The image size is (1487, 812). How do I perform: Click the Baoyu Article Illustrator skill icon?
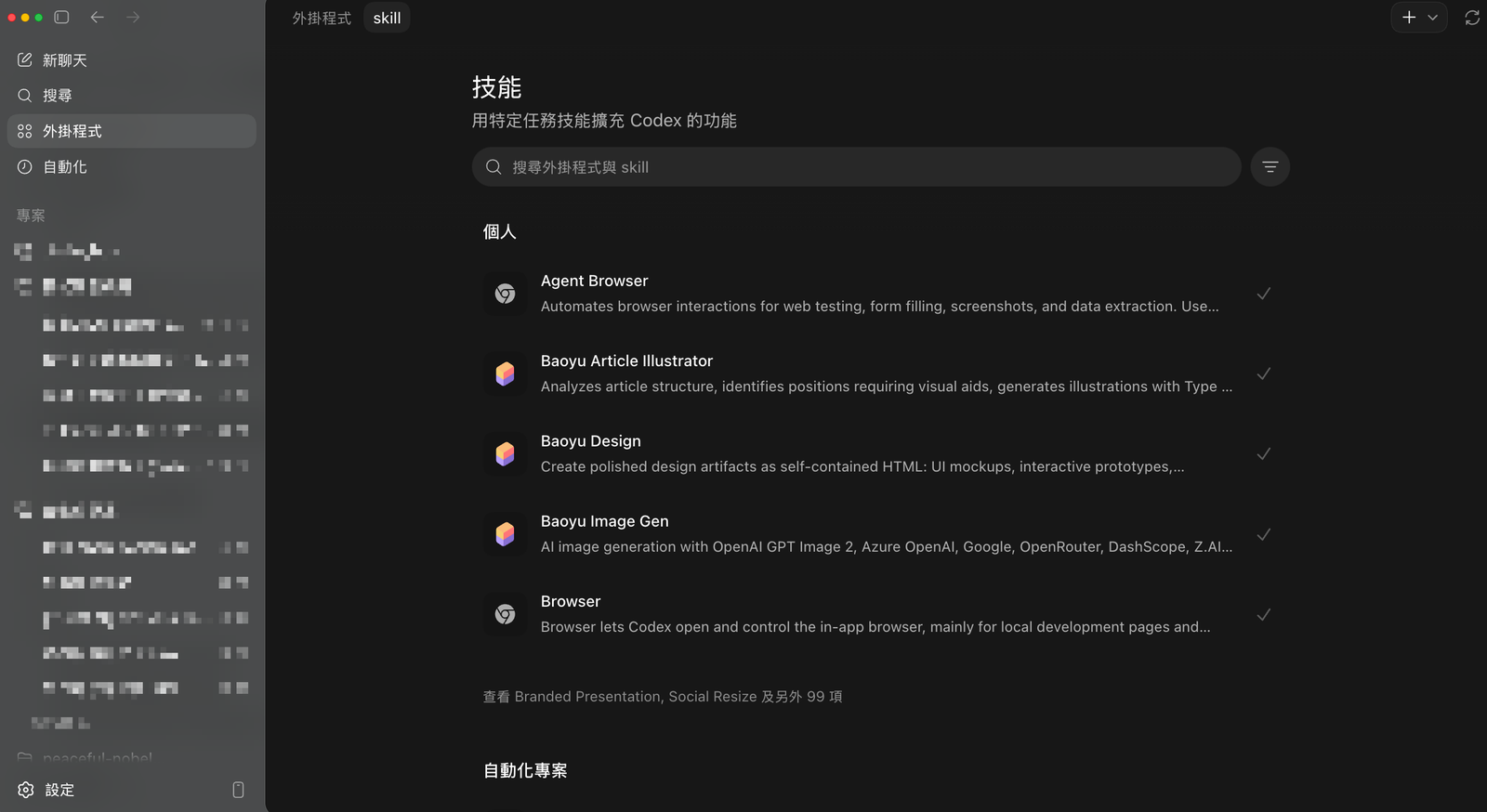coord(506,373)
